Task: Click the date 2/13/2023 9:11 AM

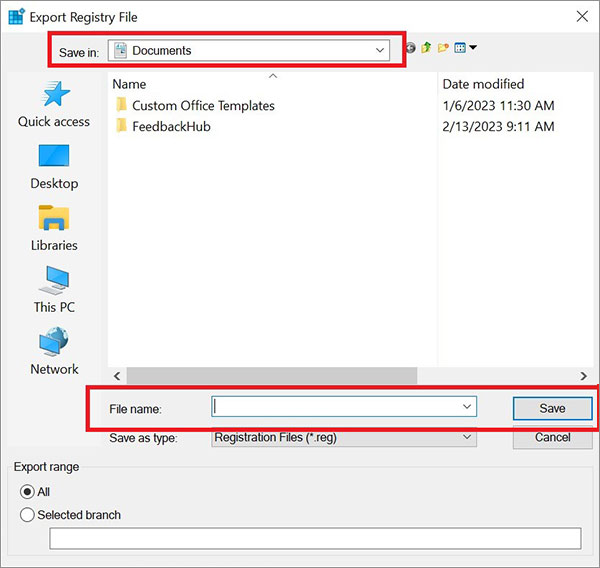Action: coord(498,126)
